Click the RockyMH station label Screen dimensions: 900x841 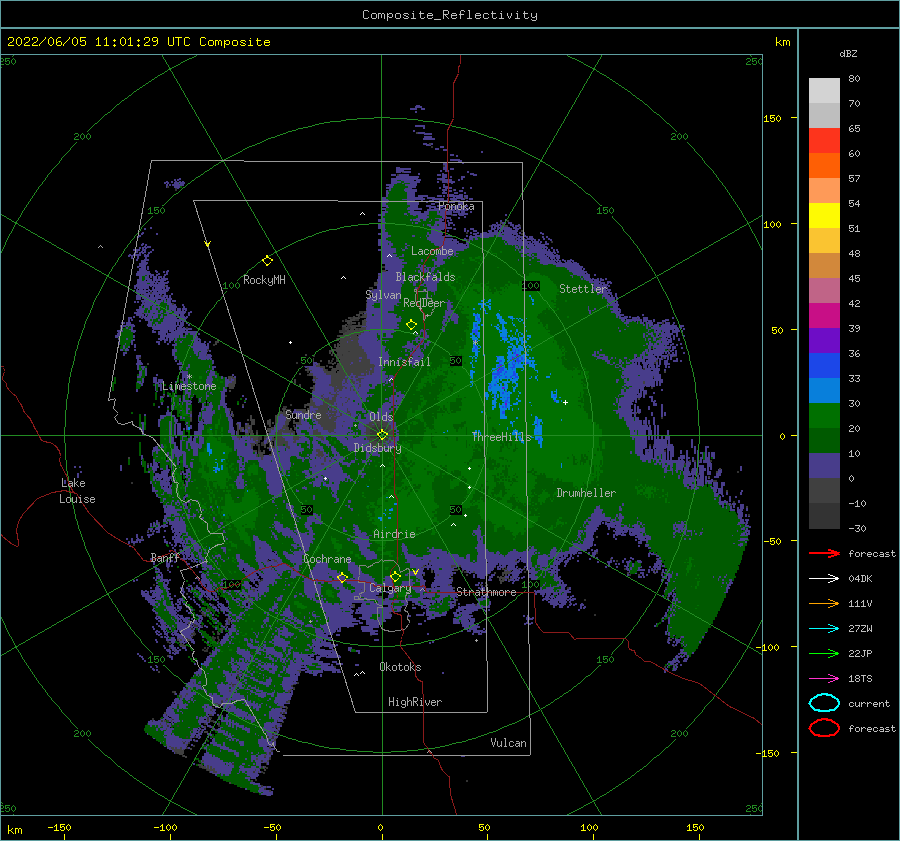265,280
